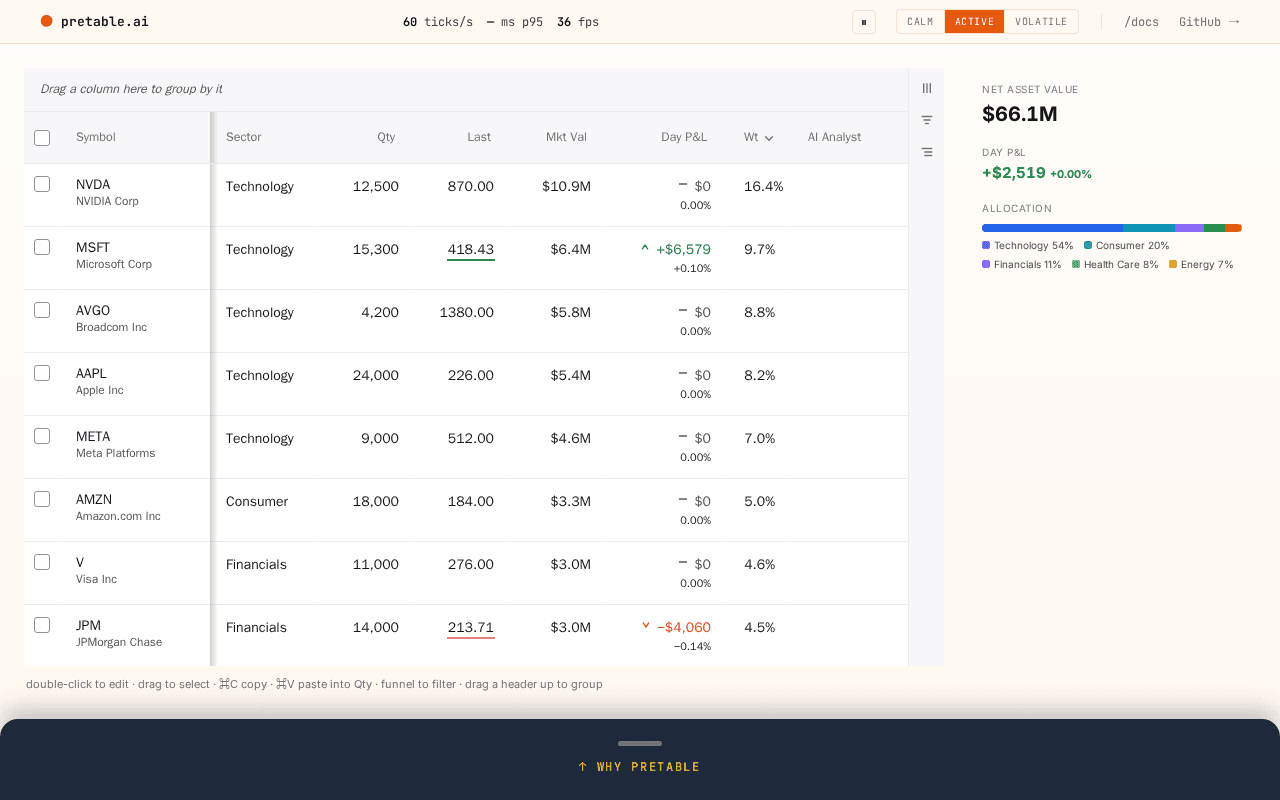The image size is (1280, 800).
Task: Click the Wt column sort chevron
Action: tap(769, 138)
